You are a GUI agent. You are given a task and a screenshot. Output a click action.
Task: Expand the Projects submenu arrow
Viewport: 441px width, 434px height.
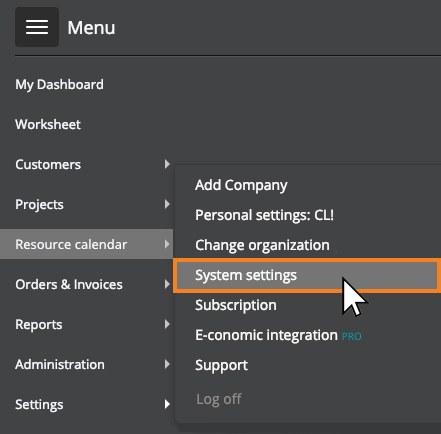(x=167, y=204)
